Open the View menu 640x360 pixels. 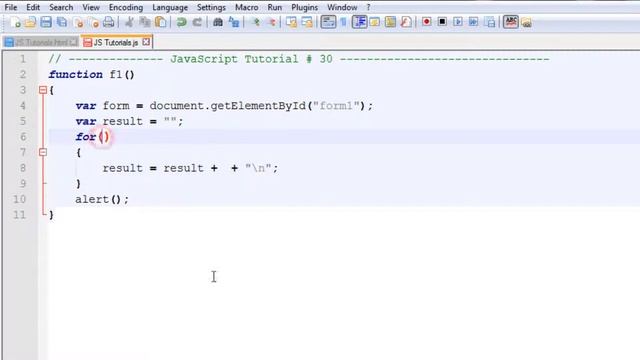91,7
